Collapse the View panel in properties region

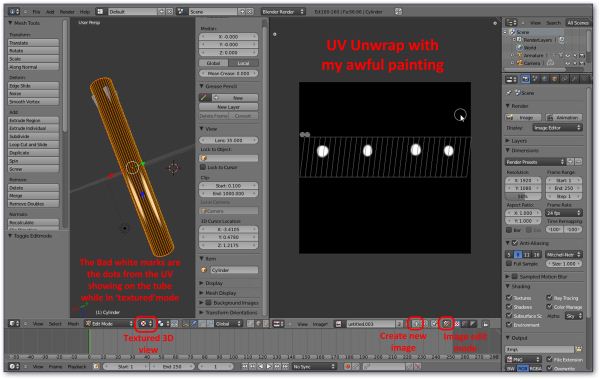point(209,129)
